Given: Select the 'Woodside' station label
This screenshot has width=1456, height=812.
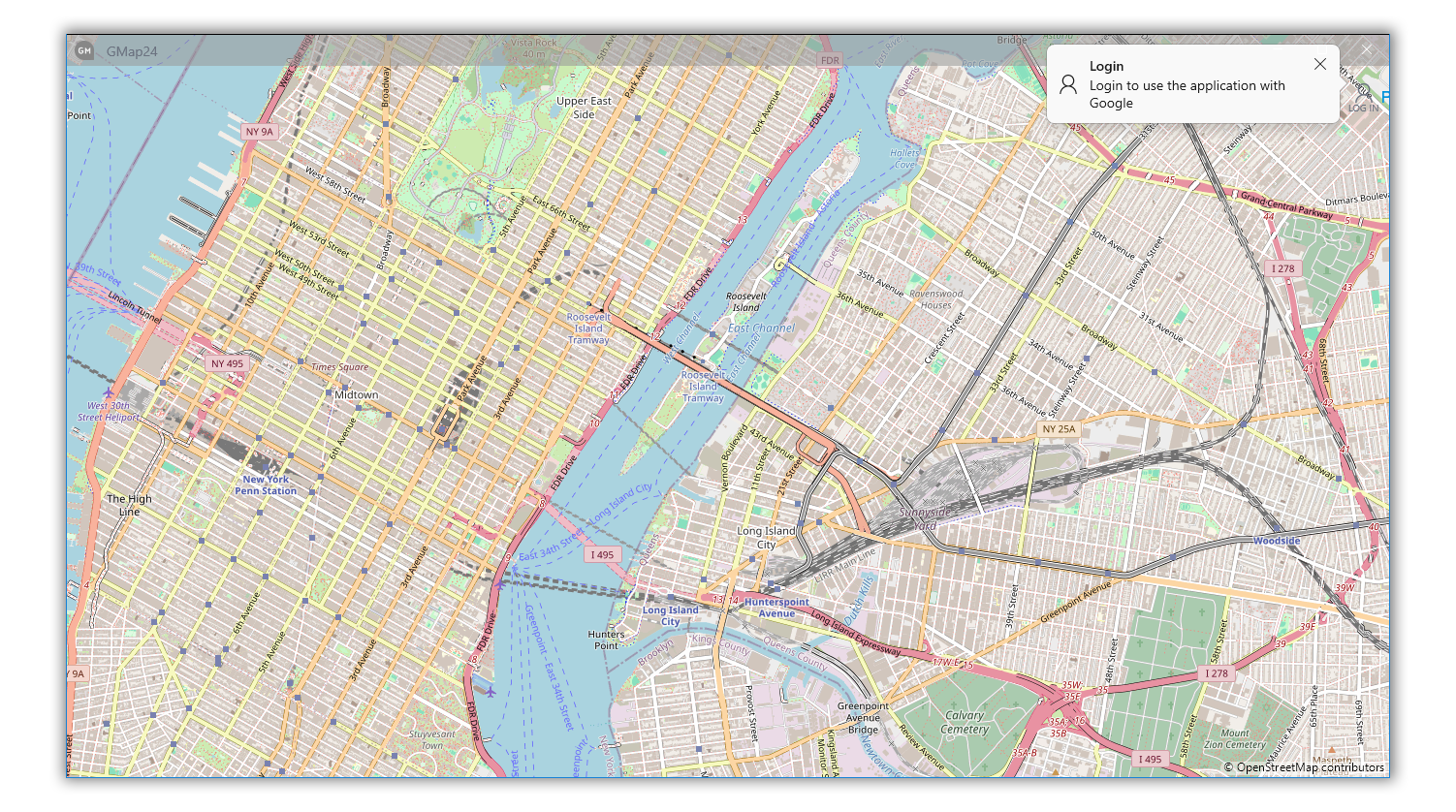Looking at the screenshot, I should (1277, 541).
